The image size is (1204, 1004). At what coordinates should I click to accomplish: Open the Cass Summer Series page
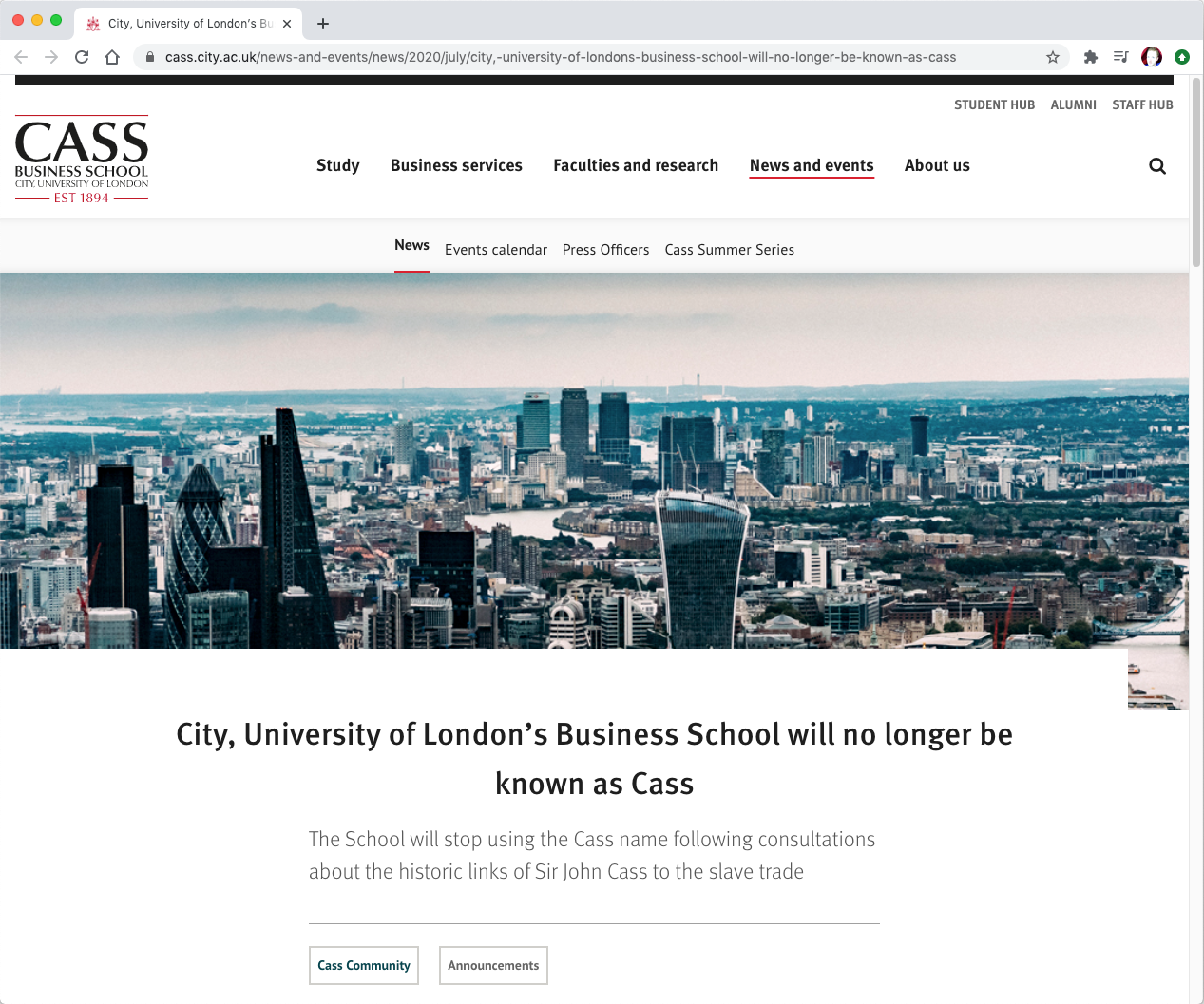coord(729,250)
